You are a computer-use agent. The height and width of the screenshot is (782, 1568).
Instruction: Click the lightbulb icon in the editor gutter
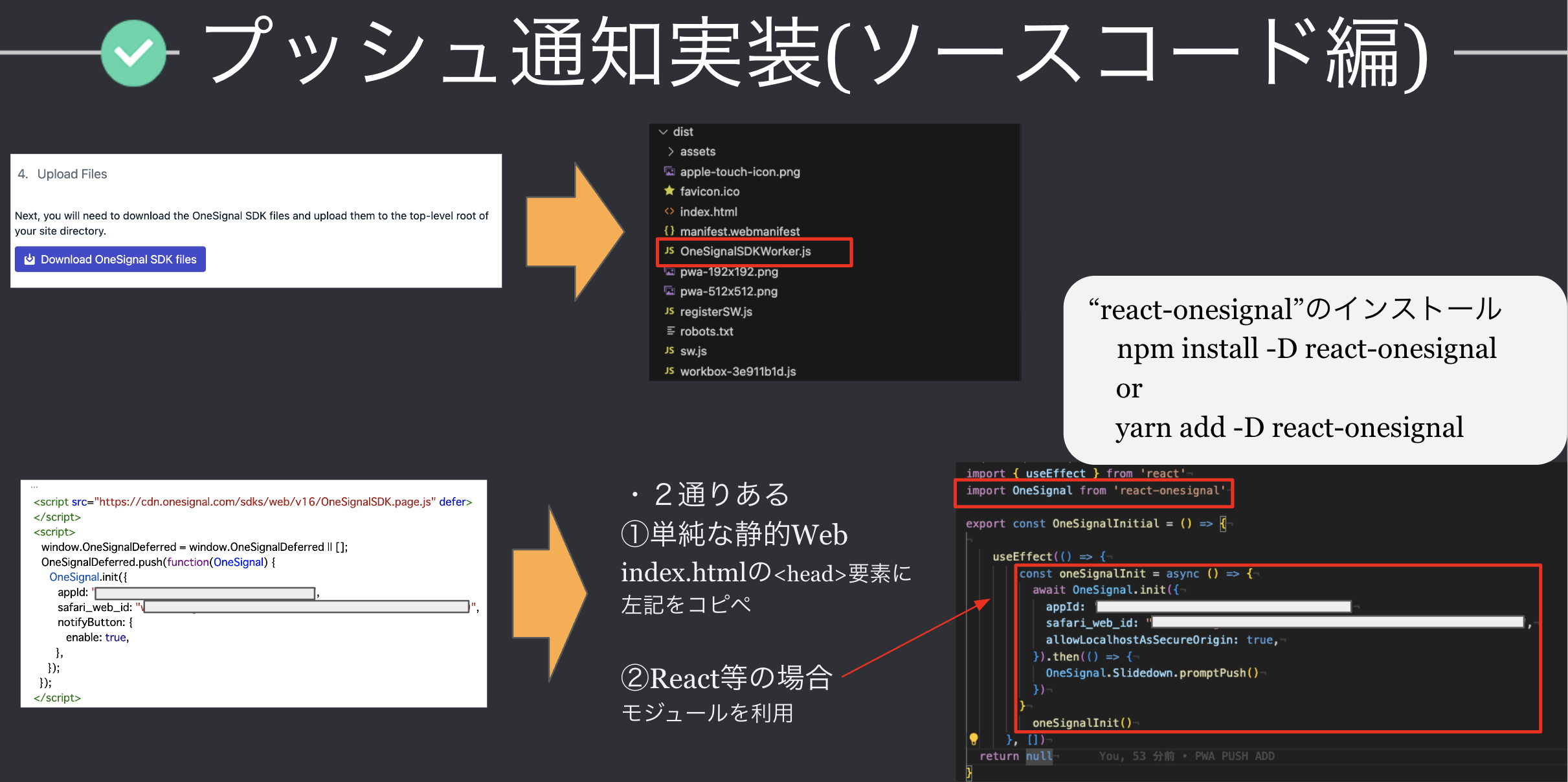[x=972, y=737]
